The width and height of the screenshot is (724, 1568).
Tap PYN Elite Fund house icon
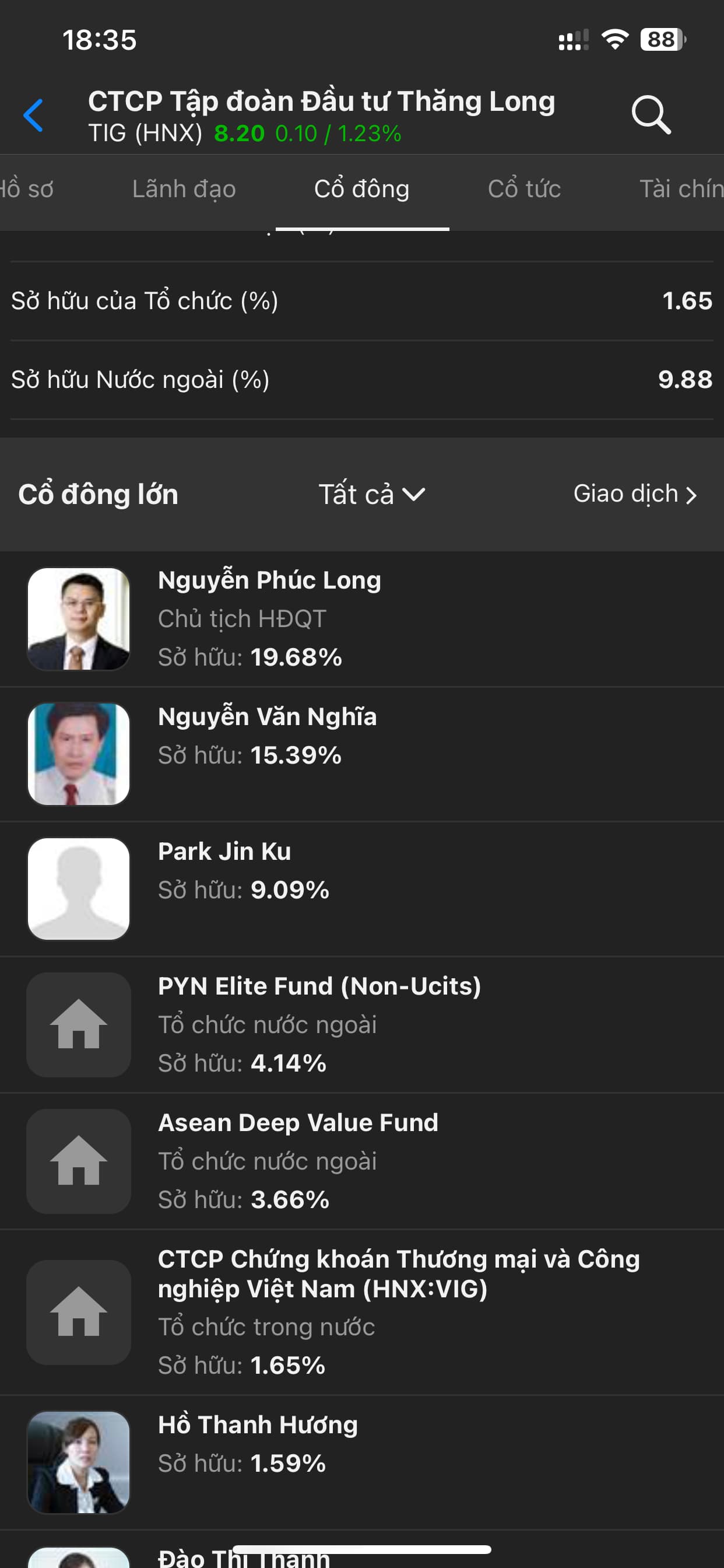(79, 1025)
